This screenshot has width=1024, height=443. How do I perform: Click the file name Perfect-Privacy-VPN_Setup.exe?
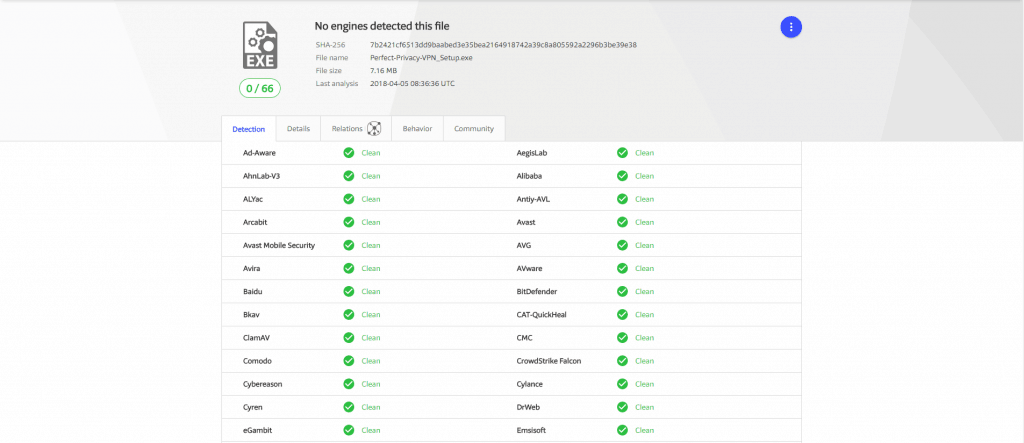click(x=421, y=57)
